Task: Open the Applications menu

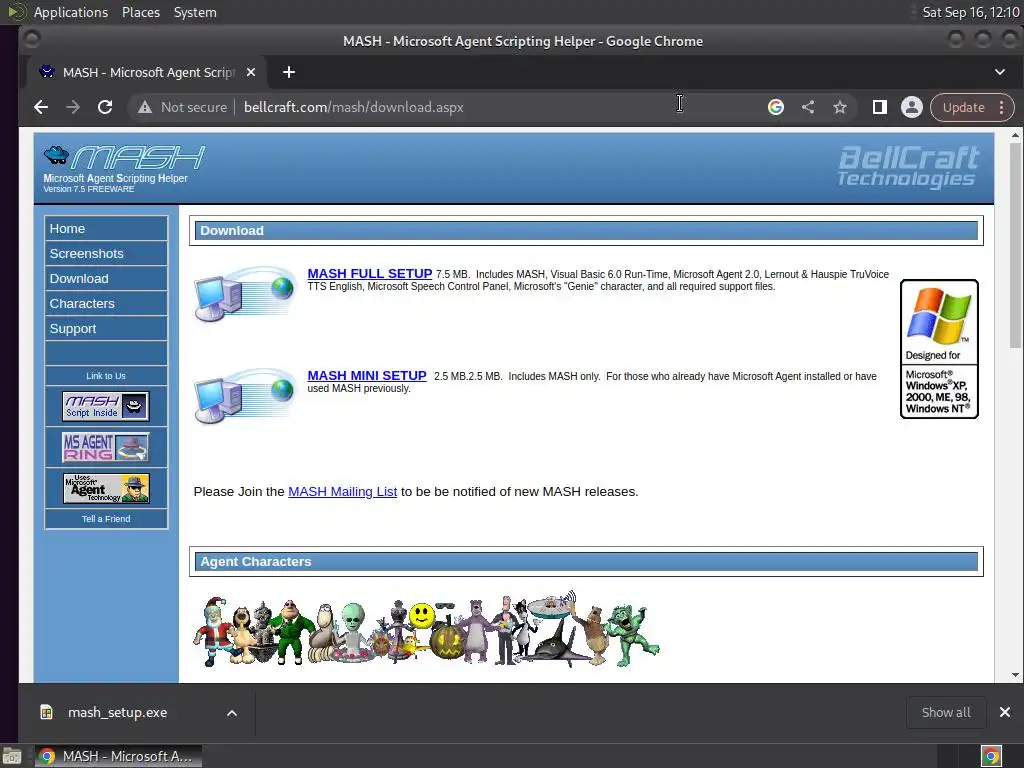Action: 71,12
